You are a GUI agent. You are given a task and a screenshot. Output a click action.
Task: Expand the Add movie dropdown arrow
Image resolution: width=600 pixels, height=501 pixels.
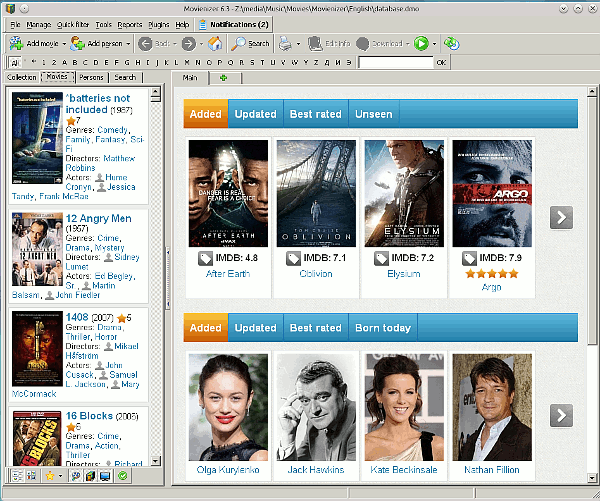point(64,44)
